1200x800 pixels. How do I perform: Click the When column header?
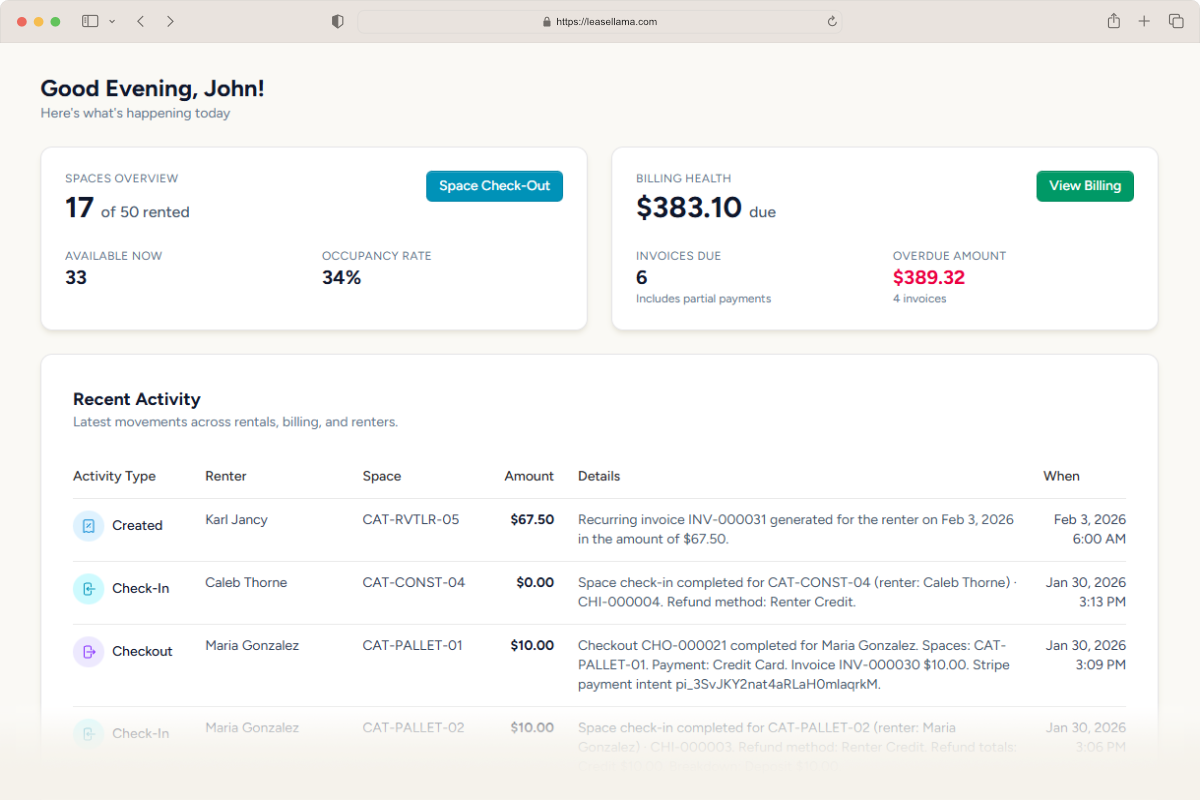tap(1061, 476)
